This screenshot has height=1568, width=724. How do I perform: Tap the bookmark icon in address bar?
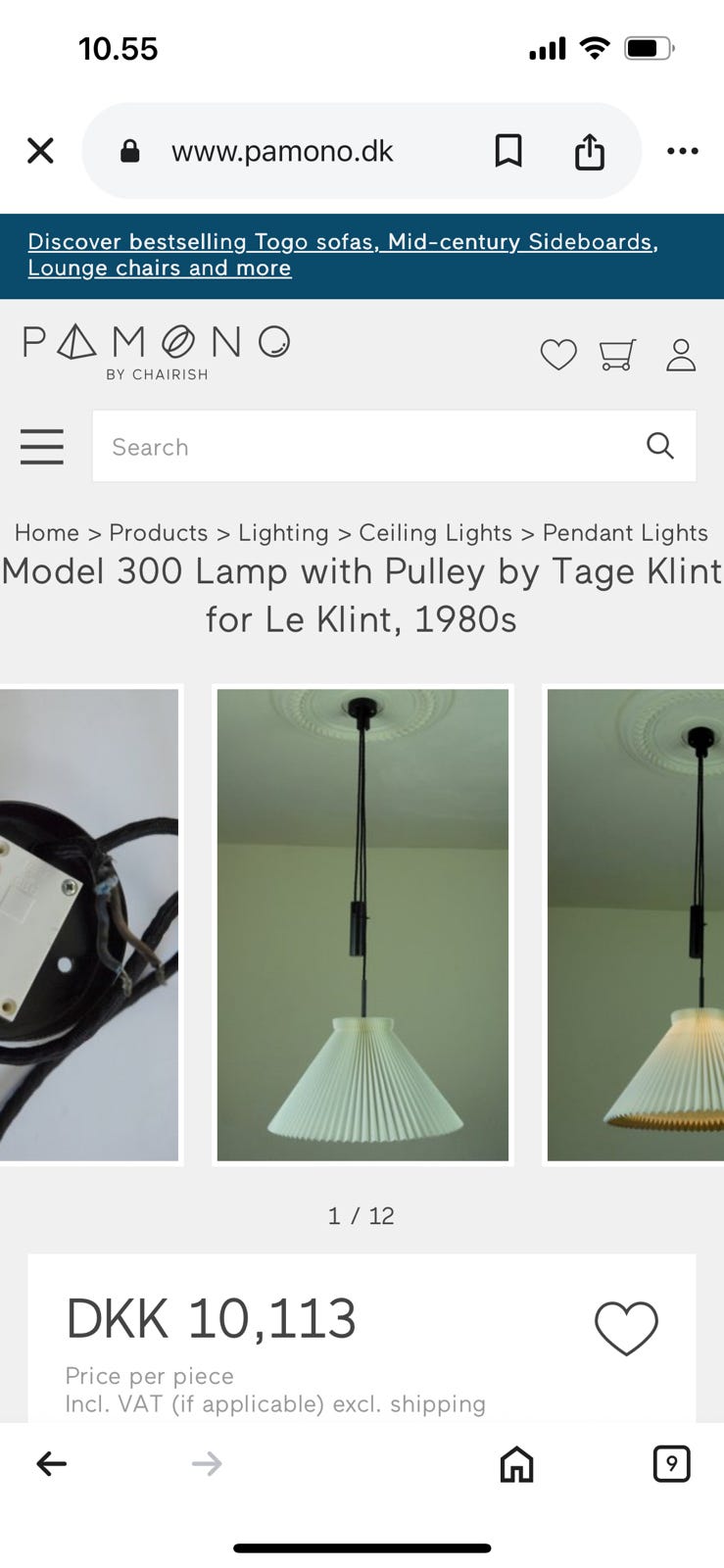click(x=508, y=151)
